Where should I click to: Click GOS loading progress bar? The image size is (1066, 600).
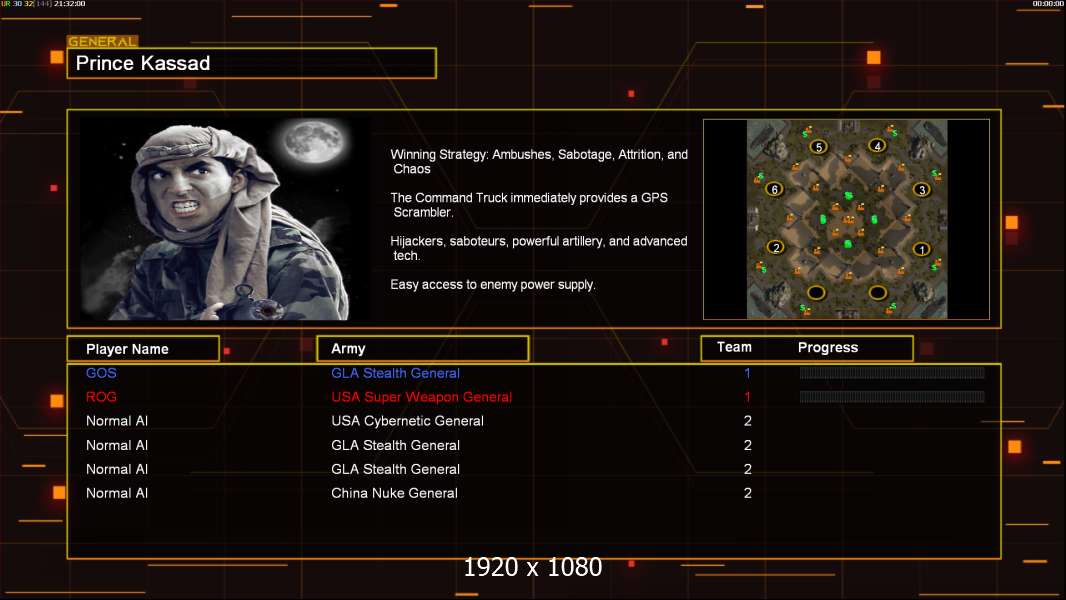pos(892,372)
